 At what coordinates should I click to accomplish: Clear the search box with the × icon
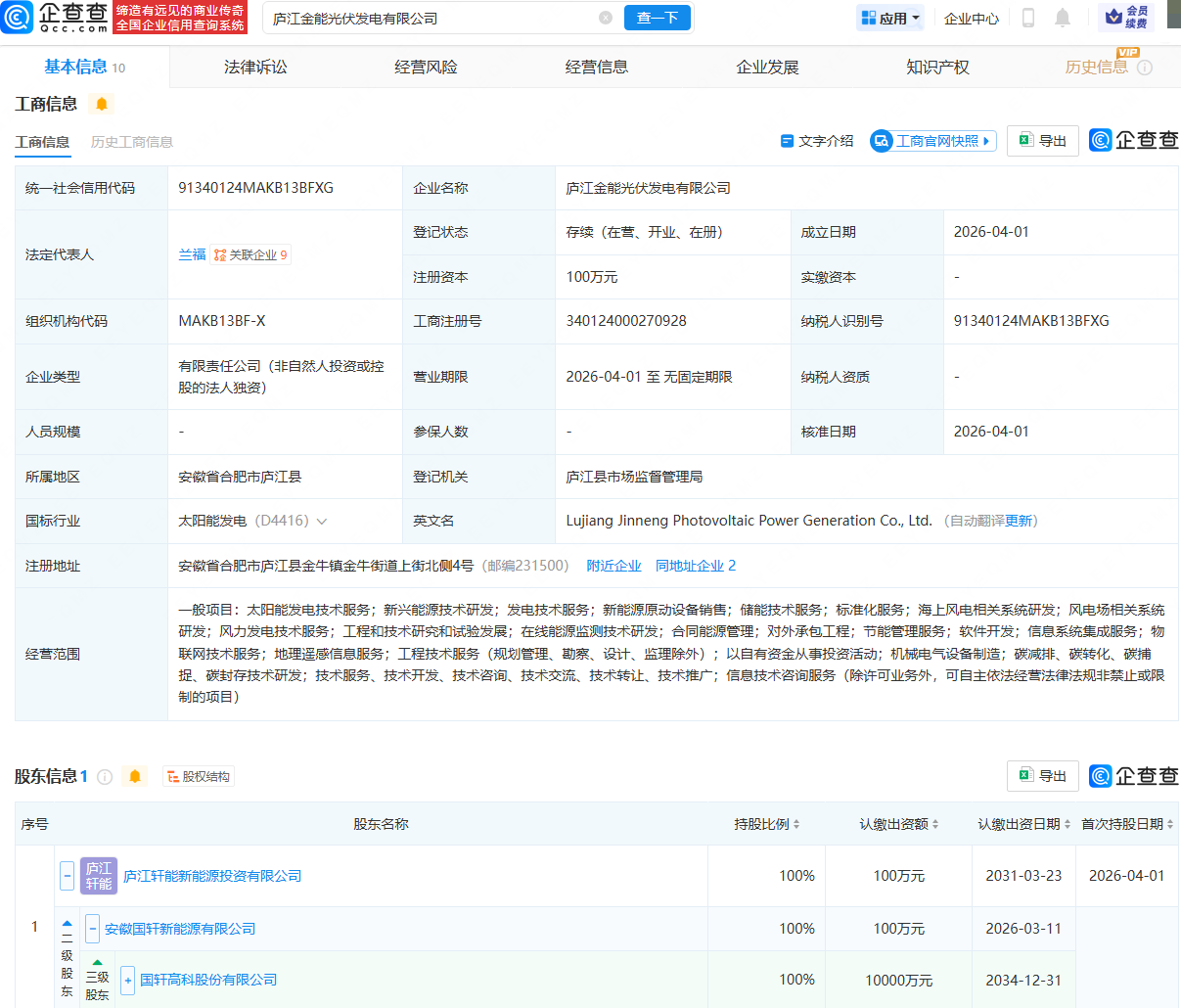click(605, 17)
